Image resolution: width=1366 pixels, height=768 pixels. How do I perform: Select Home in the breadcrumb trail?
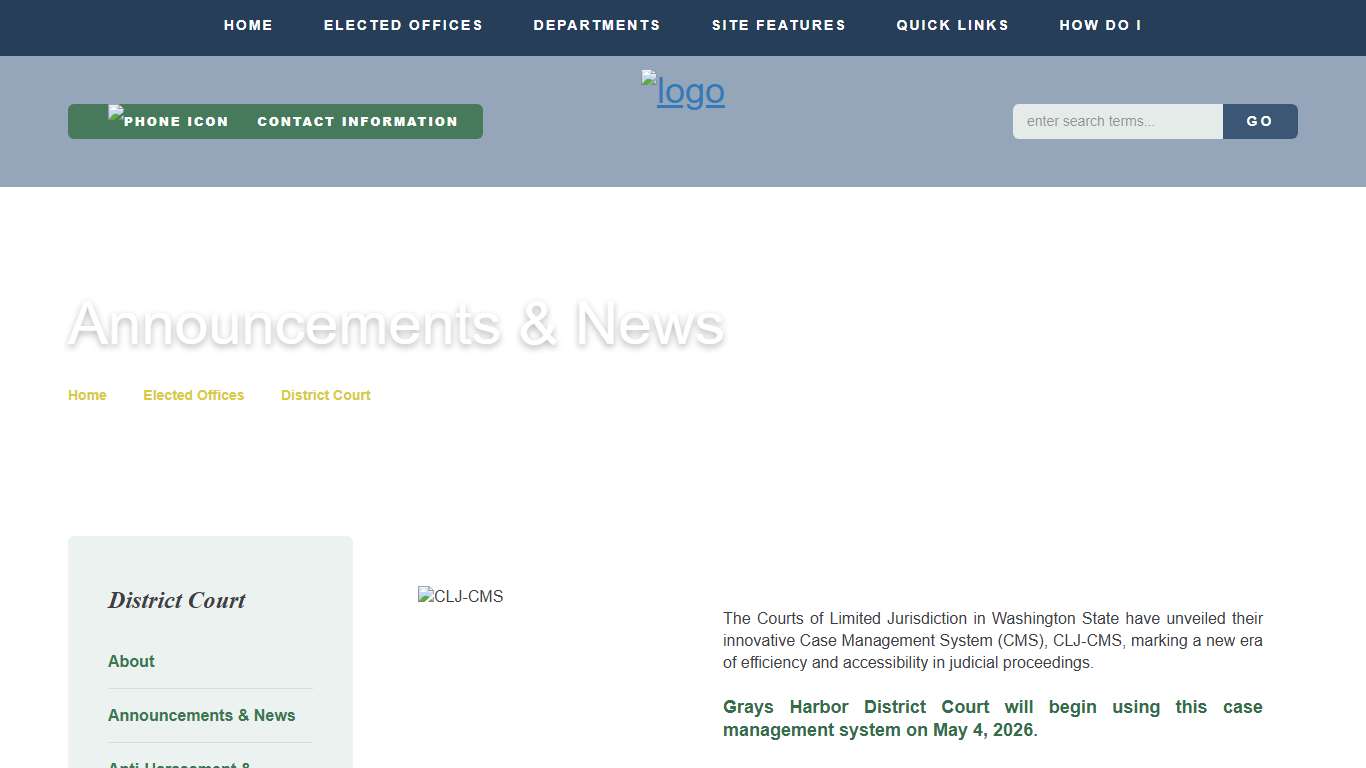87,395
